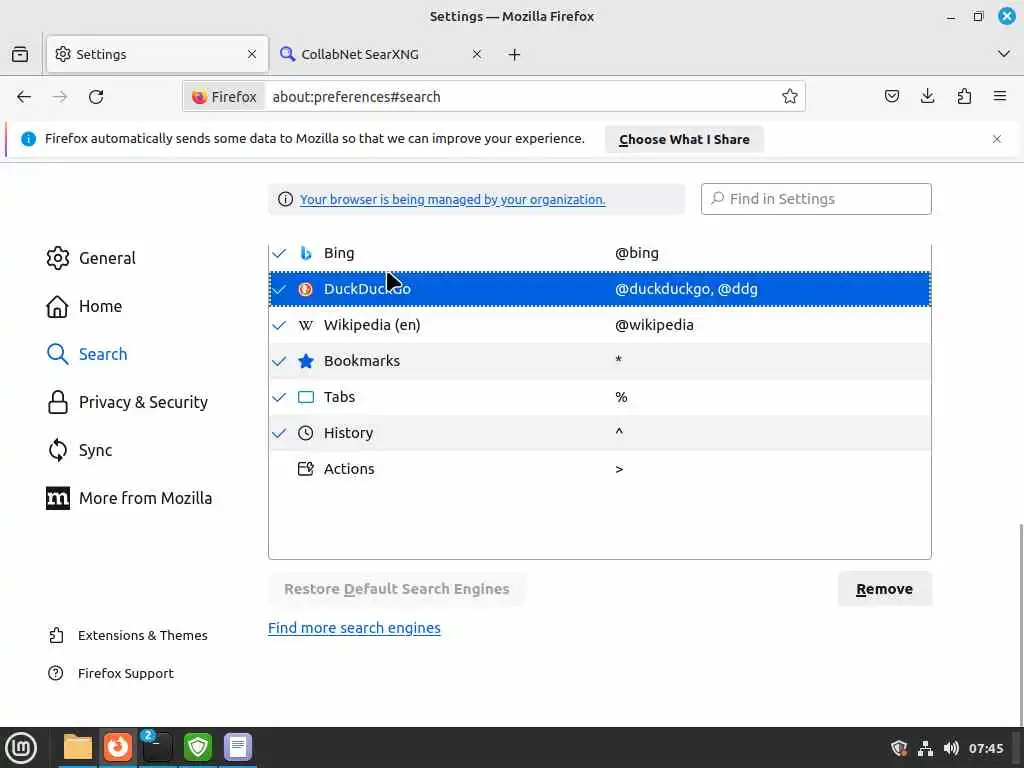
Task: Remove the selected search engine
Action: (884, 589)
